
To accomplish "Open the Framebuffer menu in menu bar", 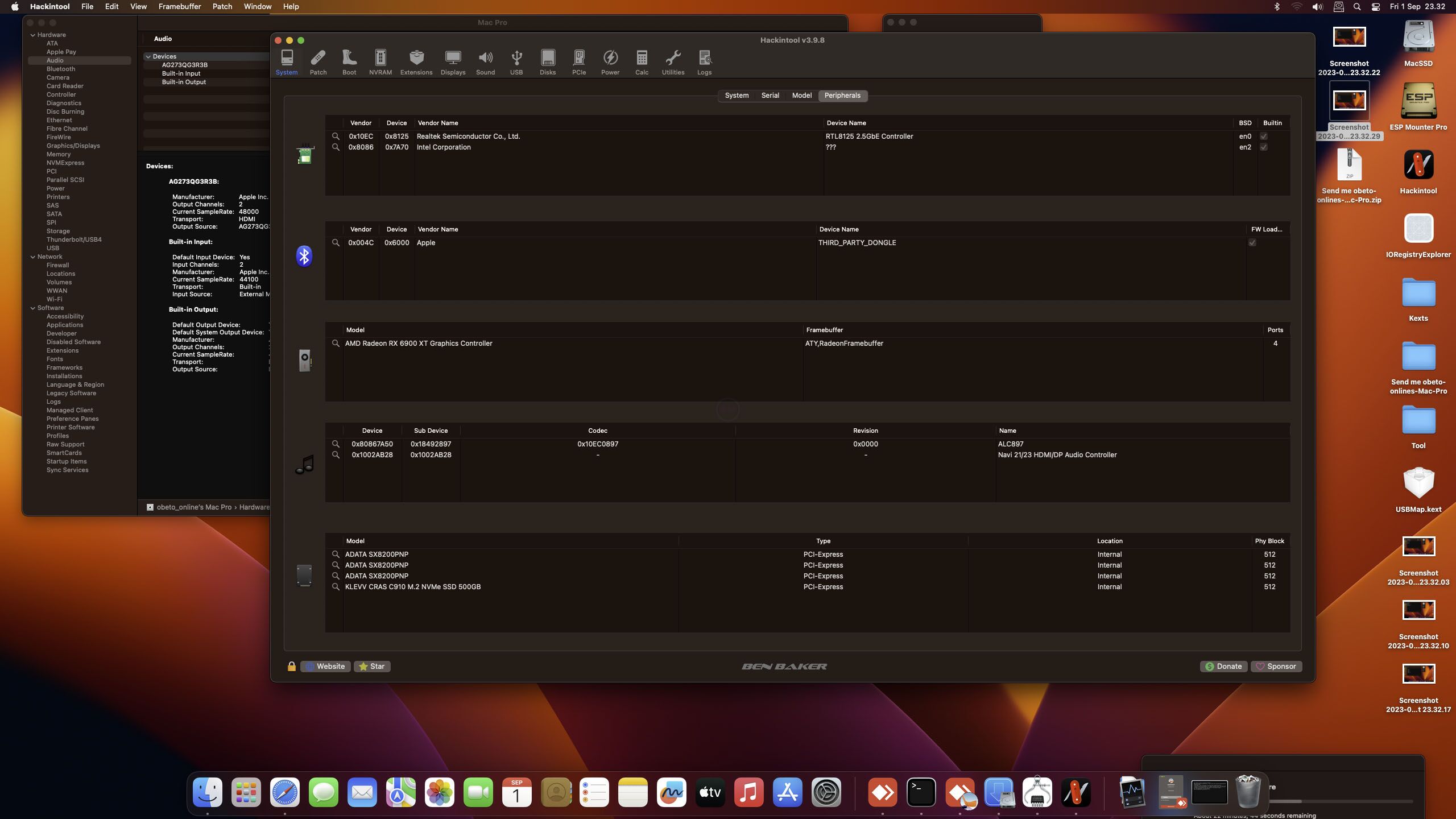I will (179, 6).
